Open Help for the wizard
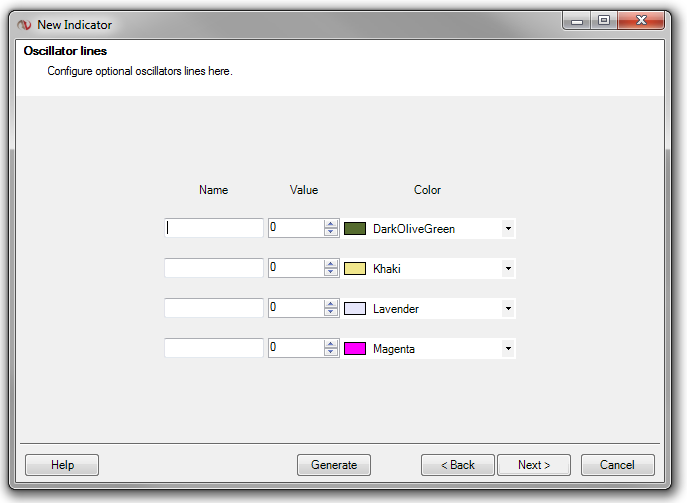 tap(62, 465)
